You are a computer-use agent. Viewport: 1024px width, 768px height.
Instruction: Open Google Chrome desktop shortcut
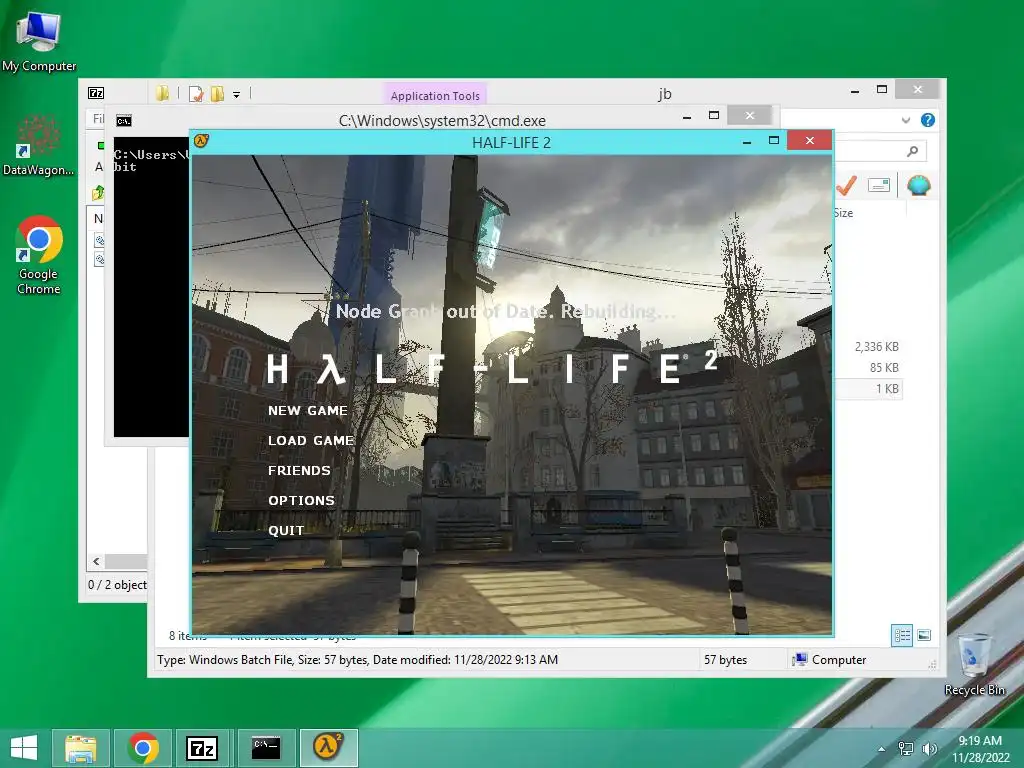tap(39, 255)
